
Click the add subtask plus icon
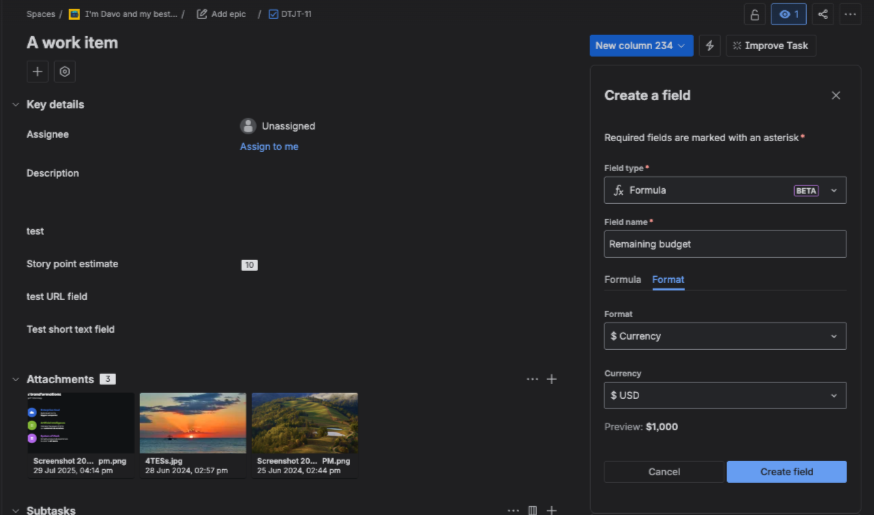[551, 510]
